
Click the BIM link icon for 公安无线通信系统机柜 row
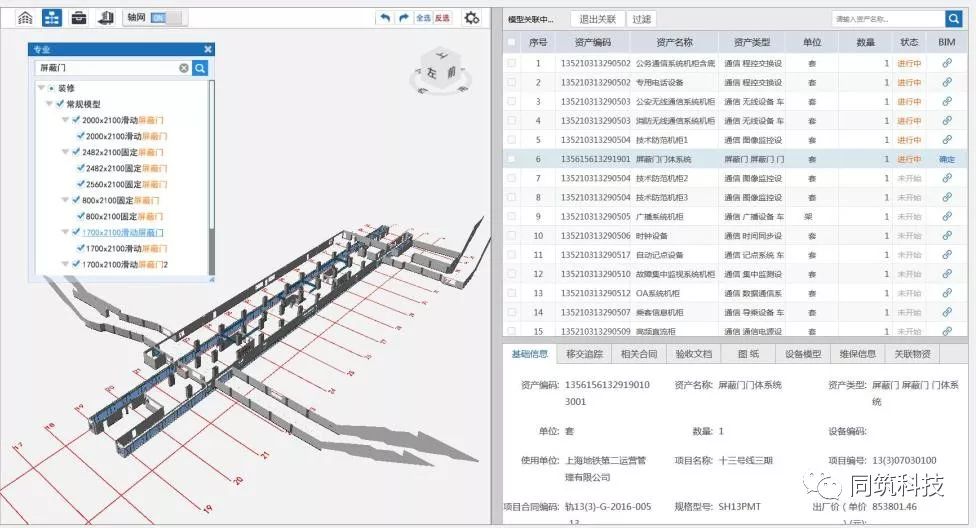pos(947,101)
